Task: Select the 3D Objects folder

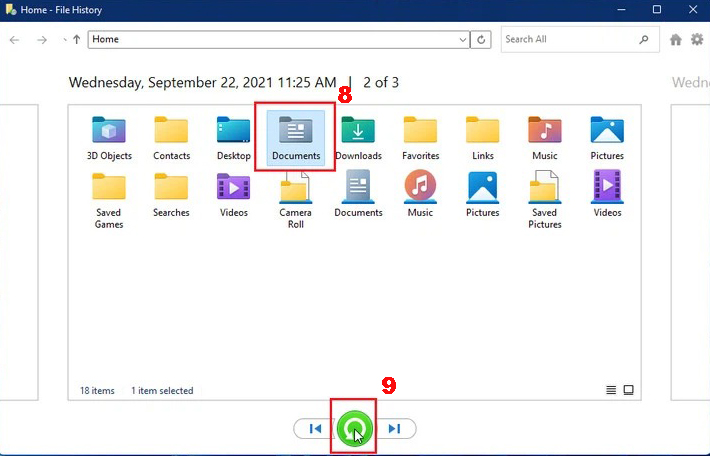Action: pos(109,138)
